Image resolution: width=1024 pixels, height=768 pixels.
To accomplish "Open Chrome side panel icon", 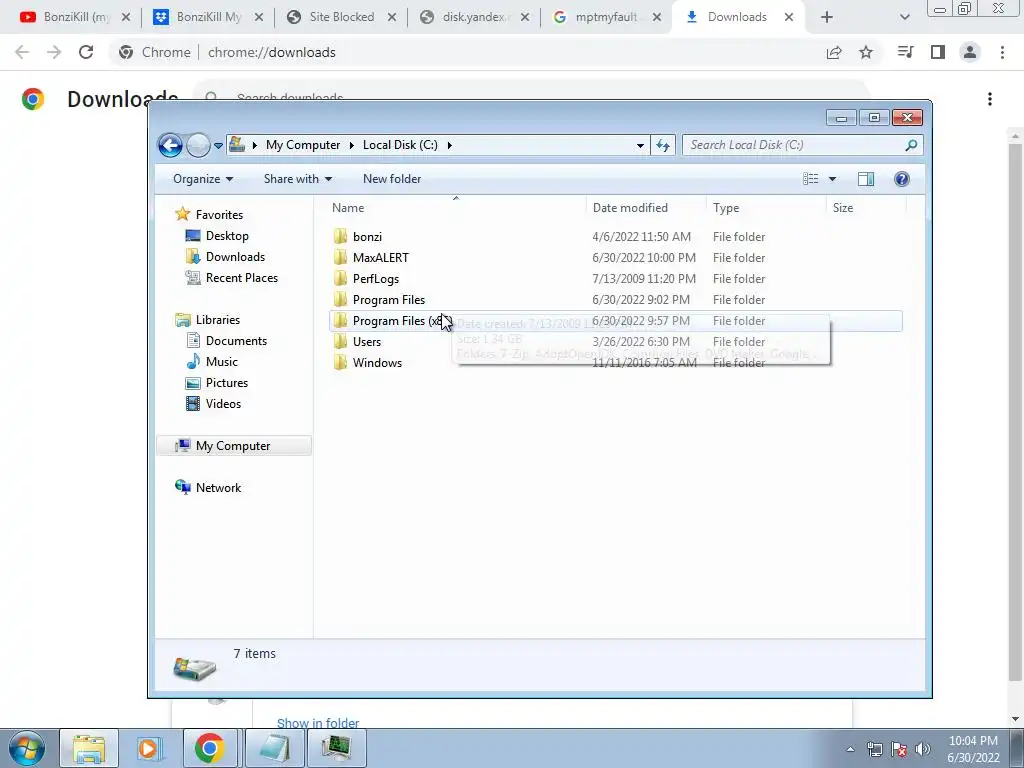I will pyautogui.click(x=938, y=52).
